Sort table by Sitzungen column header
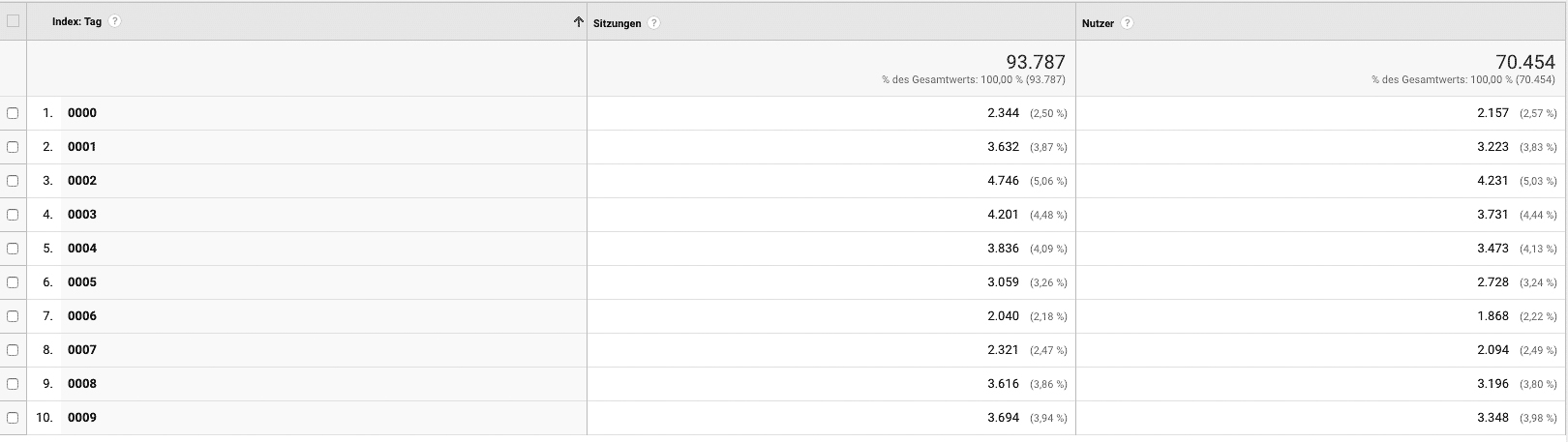The image size is (1568, 442). coord(617,23)
